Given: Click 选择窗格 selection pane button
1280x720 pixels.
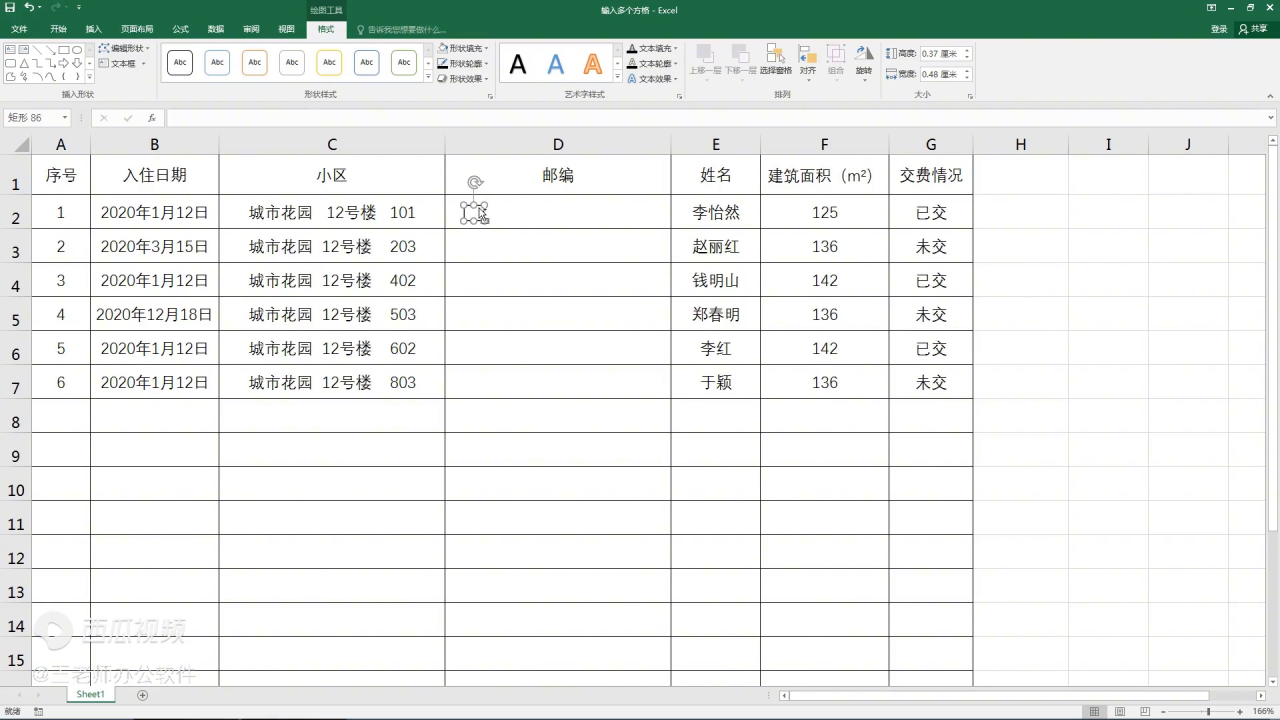Looking at the screenshot, I should pos(775,60).
